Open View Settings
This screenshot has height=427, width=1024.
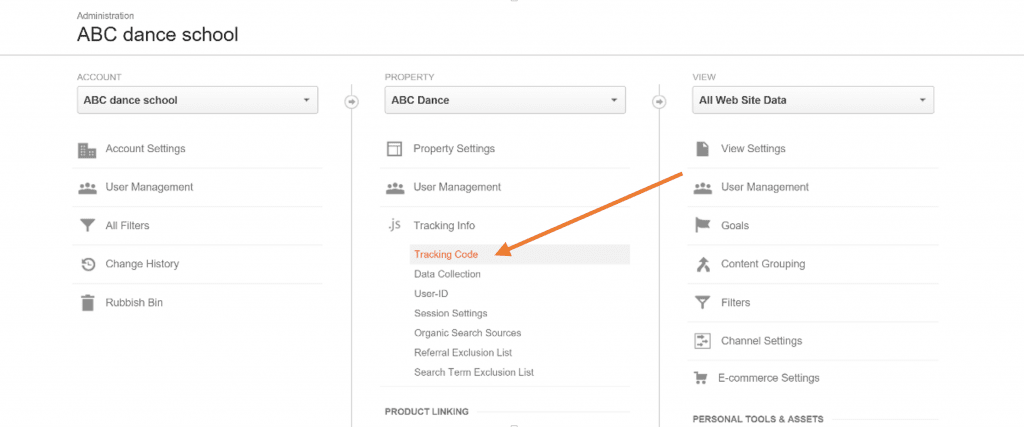coord(753,149)
